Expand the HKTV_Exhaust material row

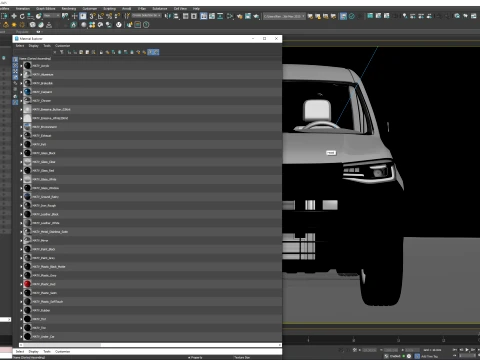point(21,136)
